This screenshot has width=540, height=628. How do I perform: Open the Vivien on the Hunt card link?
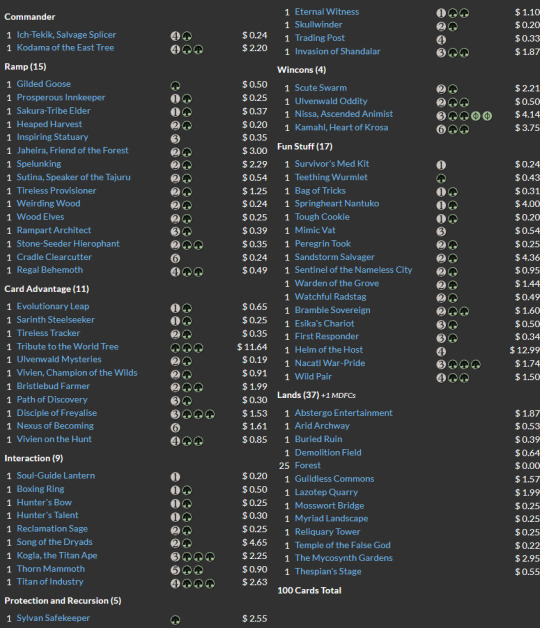pos(54,439)
